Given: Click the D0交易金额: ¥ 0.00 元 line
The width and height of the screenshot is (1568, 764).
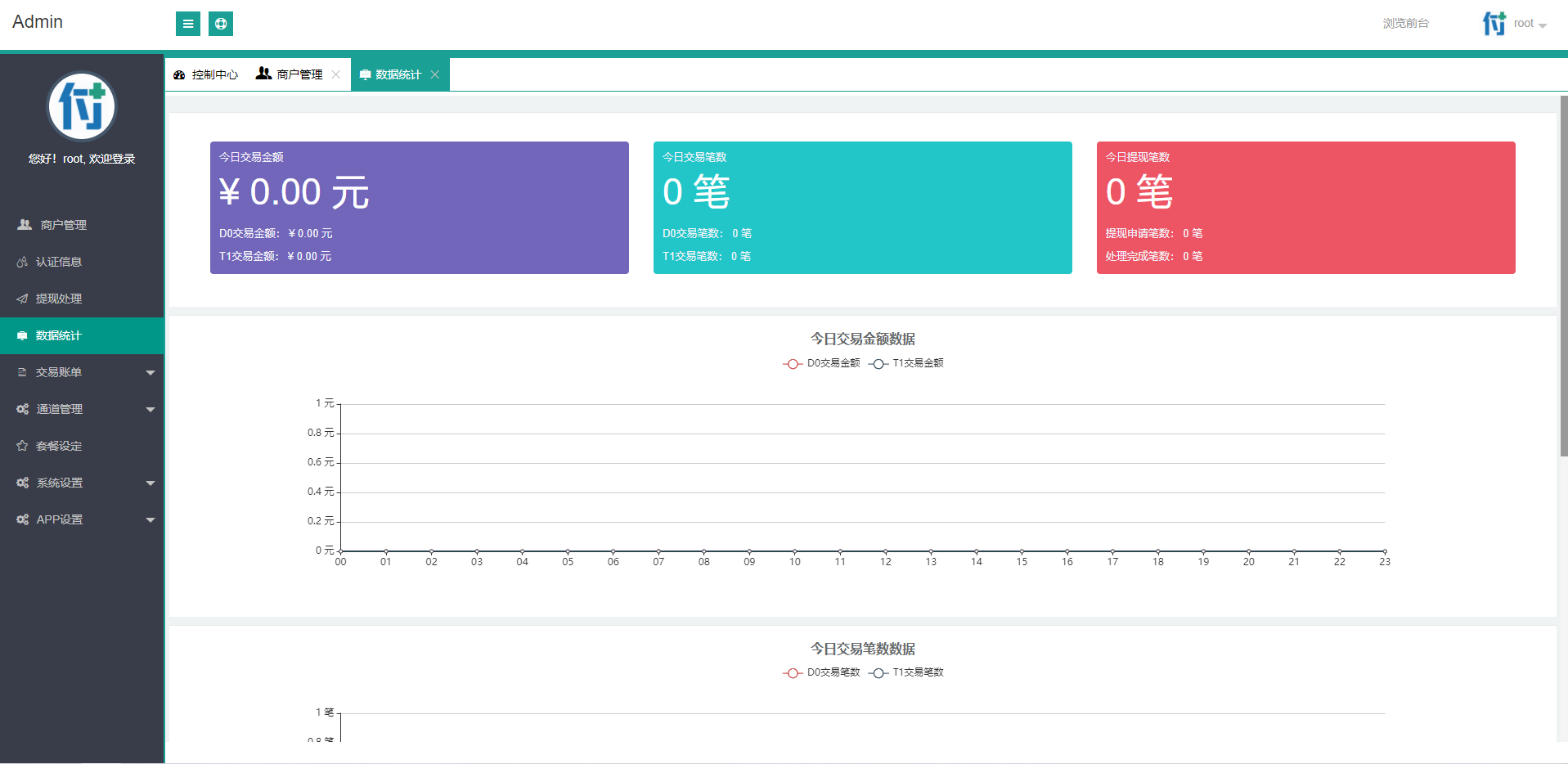Looking at the screenshot, I should click(276, 234).
